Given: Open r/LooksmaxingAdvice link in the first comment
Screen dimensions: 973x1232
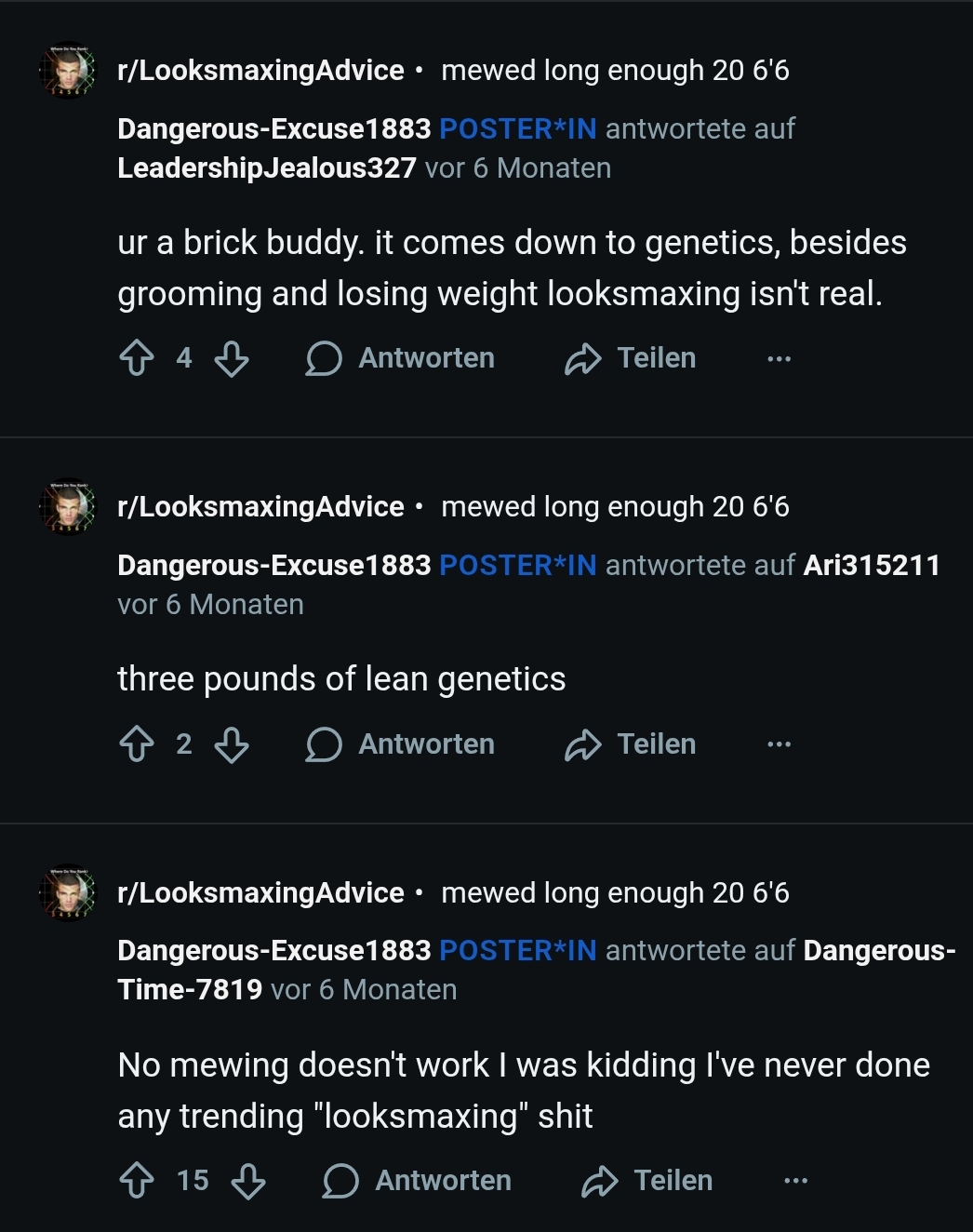Looking at the screenshot, I should (260, 71).
